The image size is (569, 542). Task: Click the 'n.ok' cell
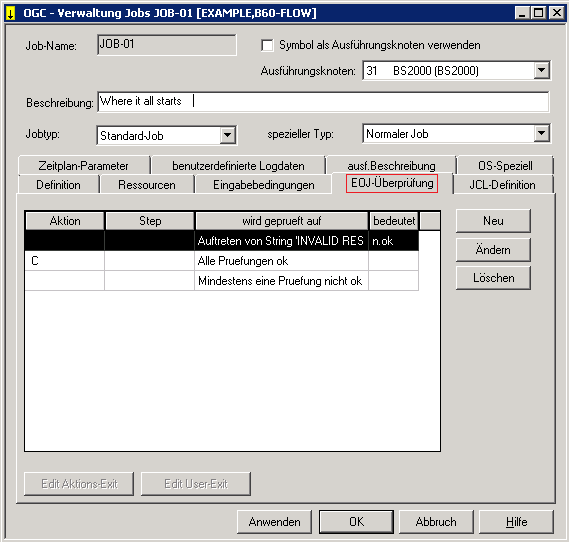point(393,241)
